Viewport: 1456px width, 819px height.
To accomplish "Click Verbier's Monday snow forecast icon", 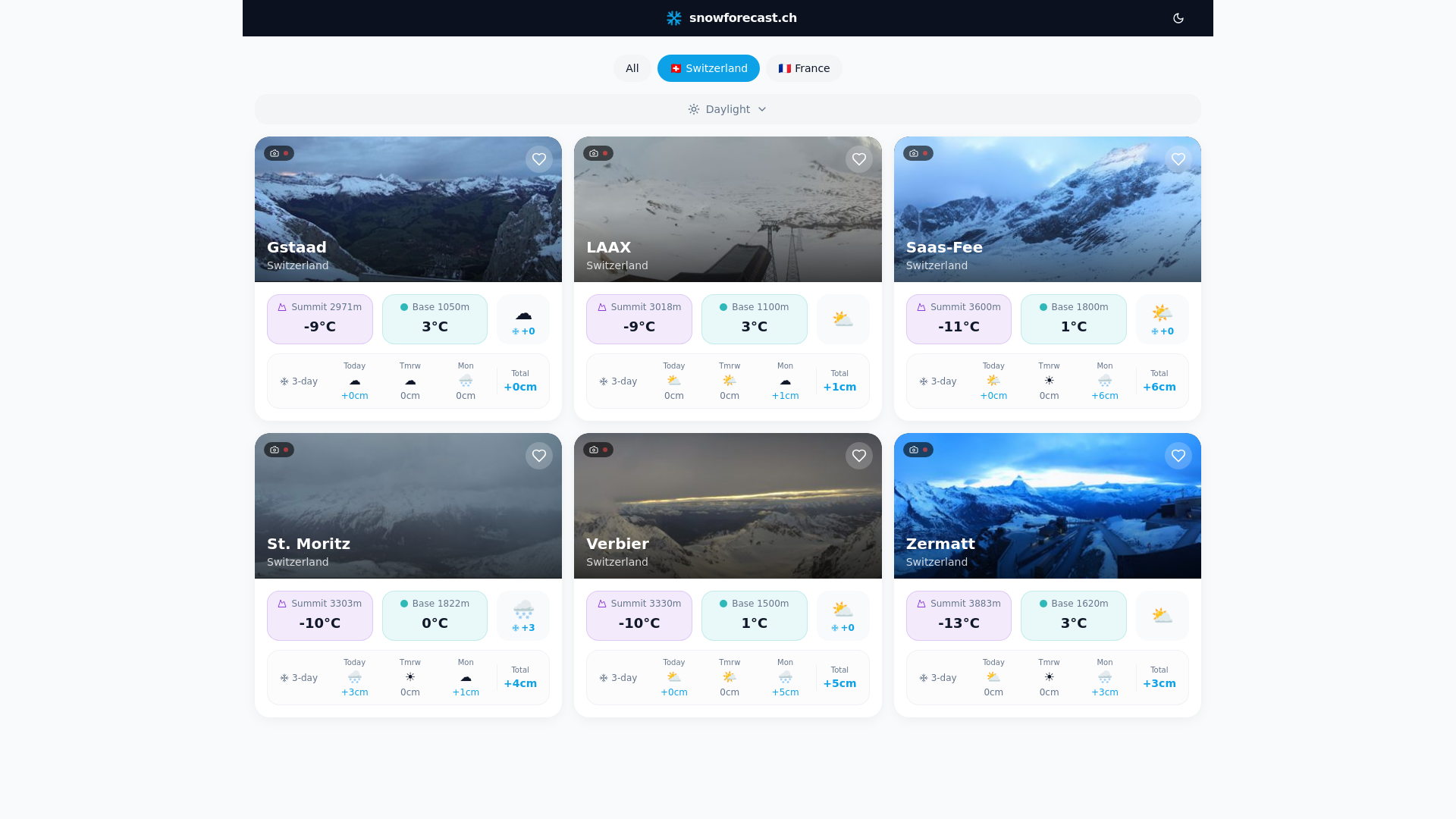I will tap(785, 677).
